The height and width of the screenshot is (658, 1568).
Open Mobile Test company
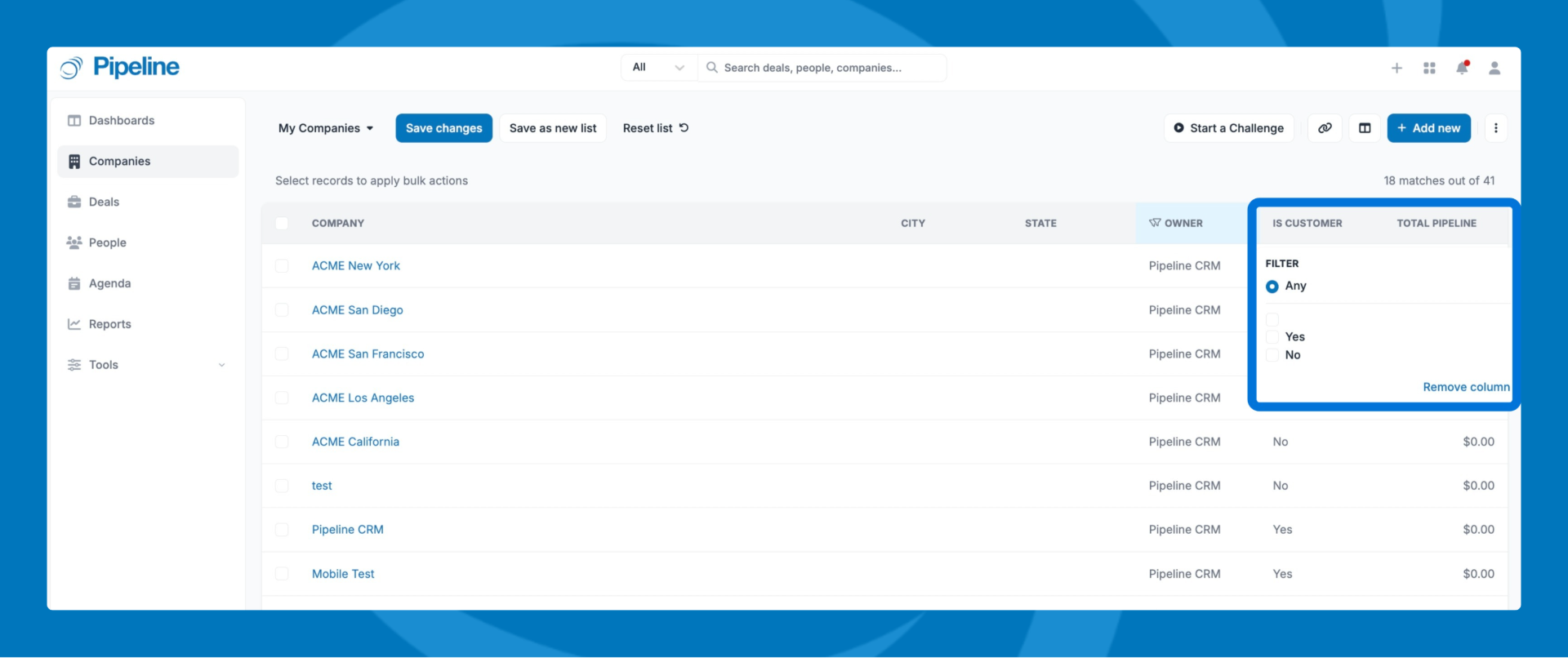pos(343,574)
